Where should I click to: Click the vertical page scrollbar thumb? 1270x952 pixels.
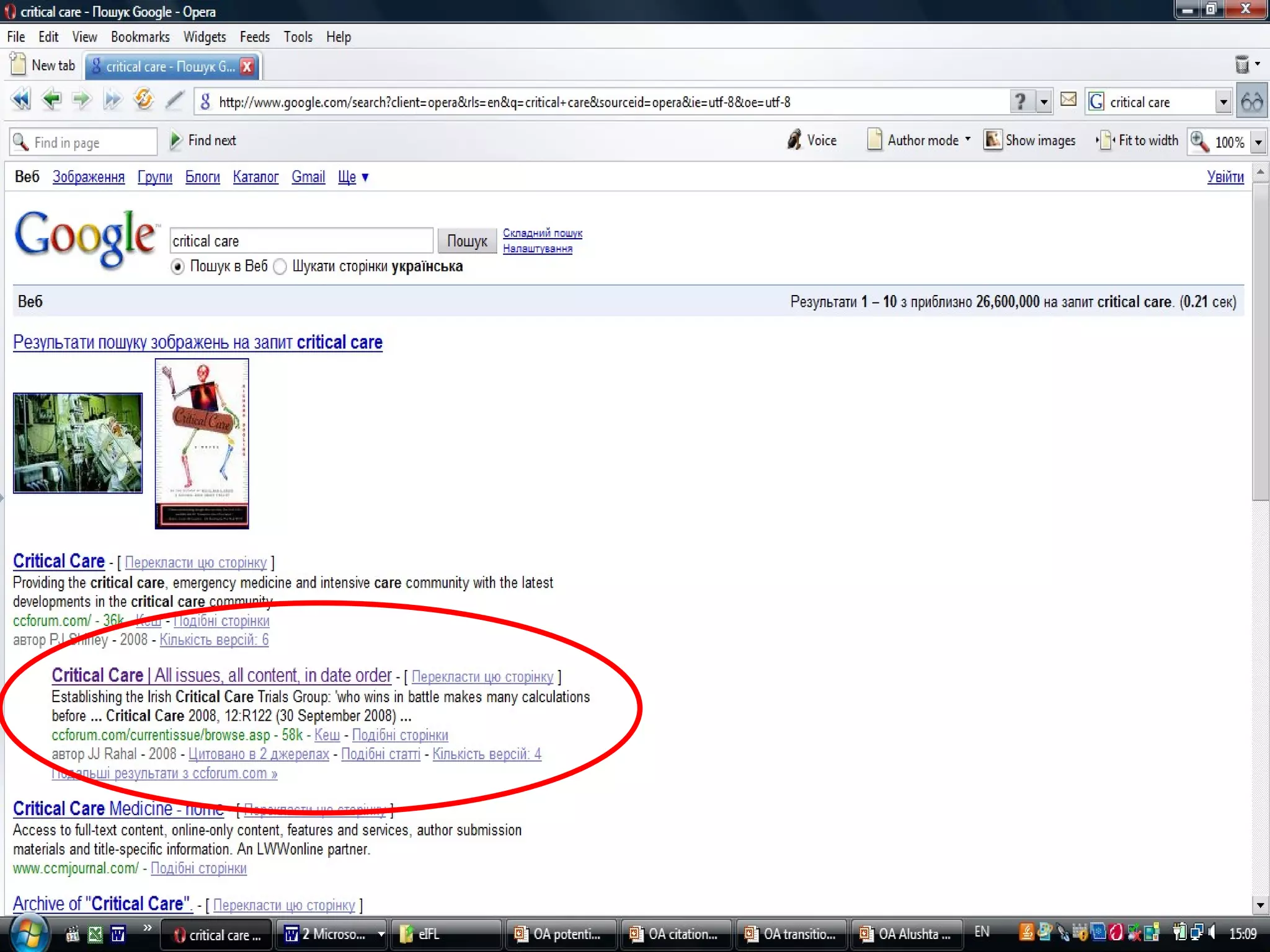pyautogui.click(x=1259, y=341)
